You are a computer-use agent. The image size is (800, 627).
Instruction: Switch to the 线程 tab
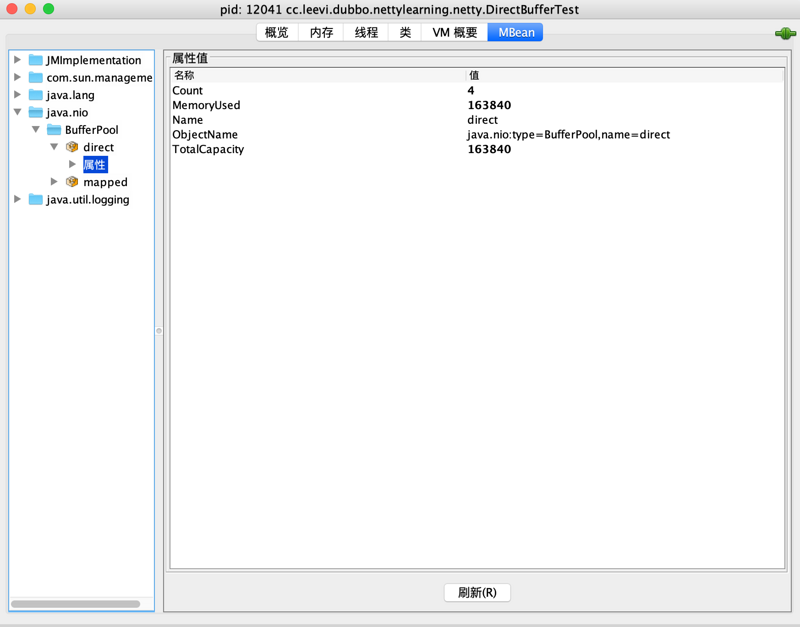[366, 32]
